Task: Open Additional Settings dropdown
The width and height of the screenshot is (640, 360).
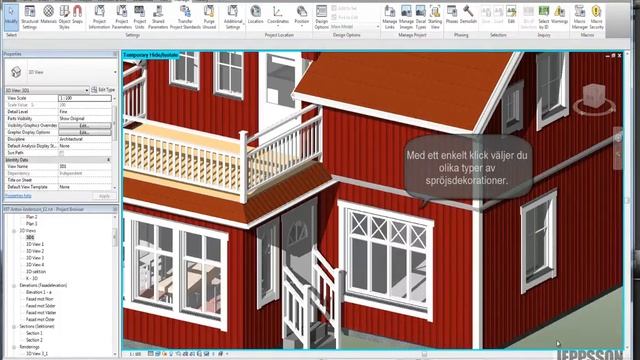Action: click(x=233, y=18)
